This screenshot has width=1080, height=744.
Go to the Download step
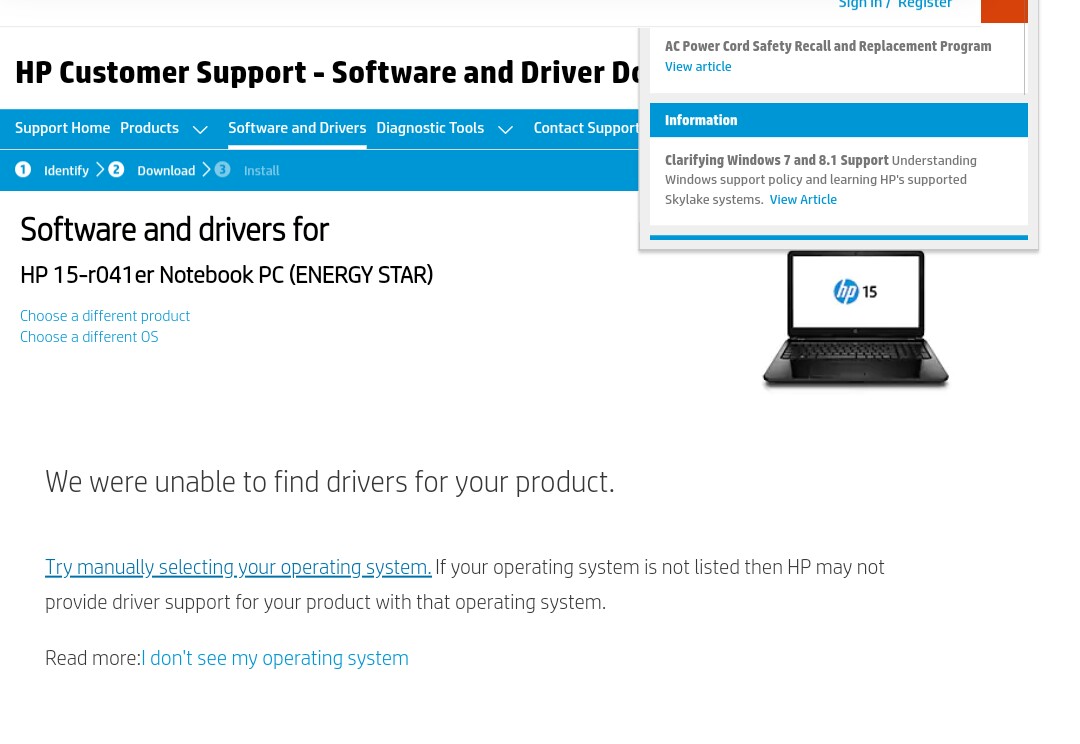166,171
